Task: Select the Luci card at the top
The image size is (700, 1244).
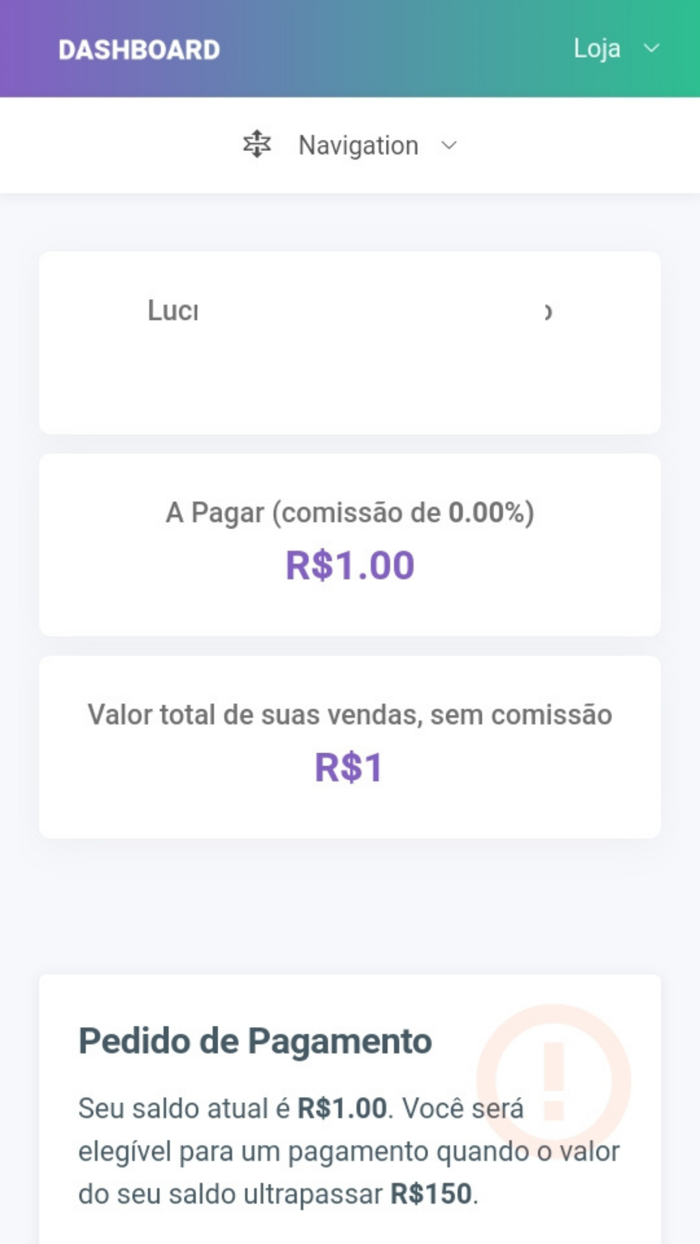Action: 350,341
